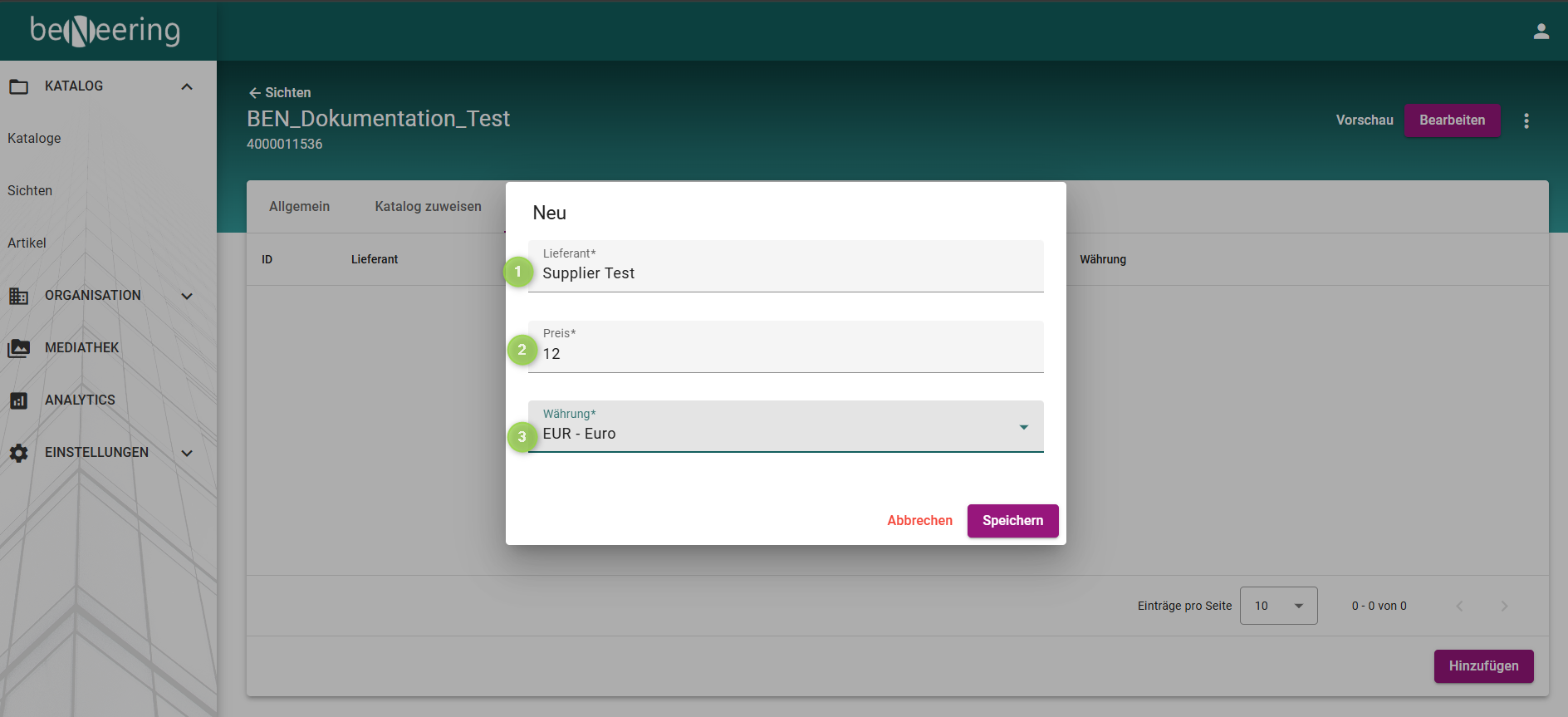Image resolution: width=1568 pixels, height=717 pixels.
Task: Open the three-dot more options menu
Action: pyautogui.click(x=1526, y=121)
